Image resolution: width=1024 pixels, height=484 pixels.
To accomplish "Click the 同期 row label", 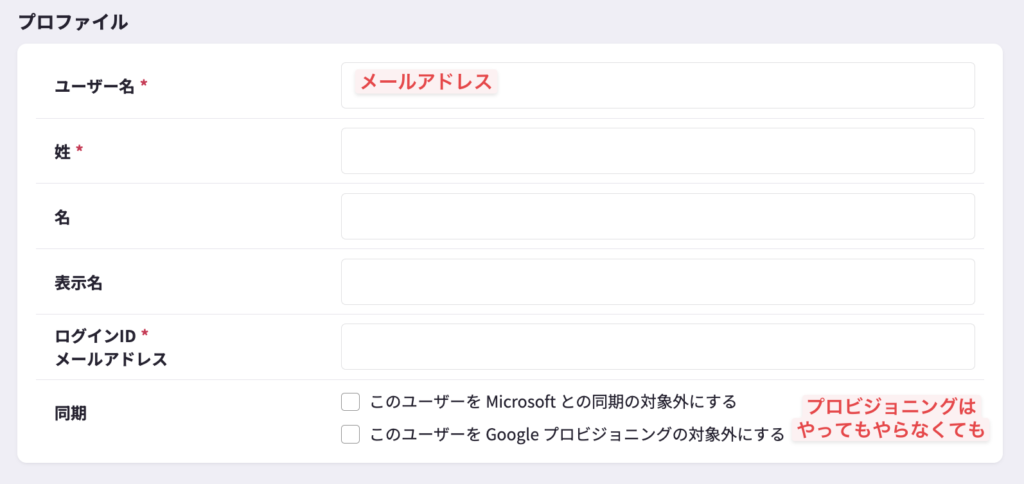I will click(x=70, y=413).
